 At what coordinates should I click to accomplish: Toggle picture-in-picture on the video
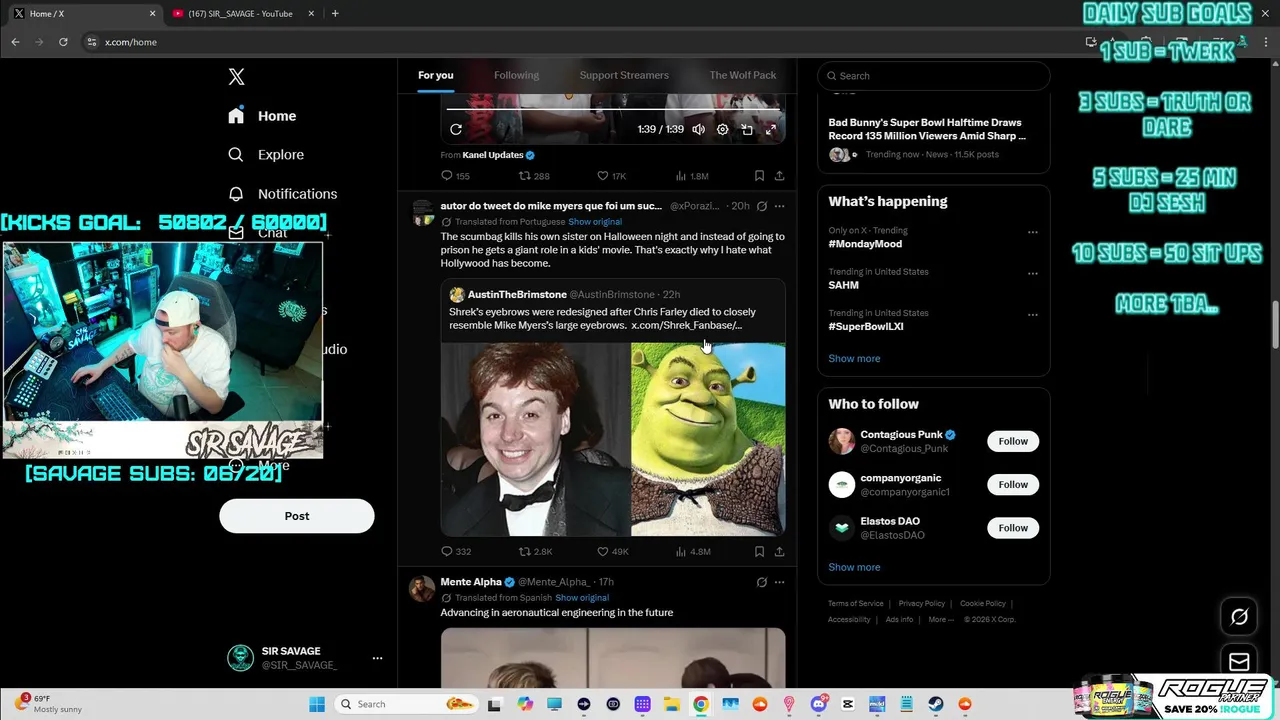coord(746,129)
